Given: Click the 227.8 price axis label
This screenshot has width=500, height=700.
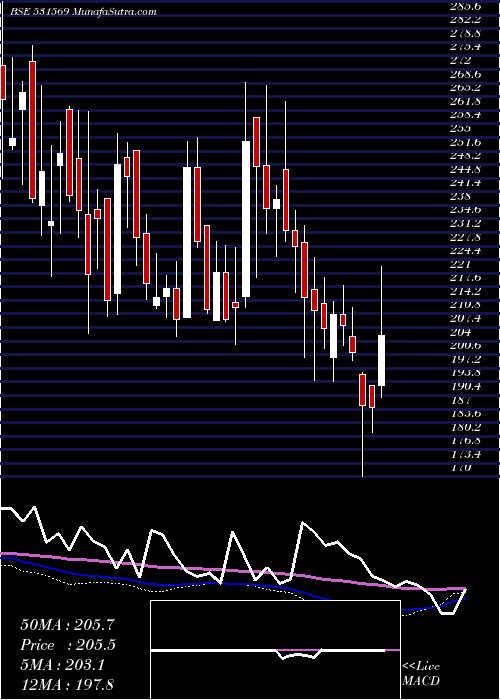Looking at the screenshot, I should (x=466, y=237).
